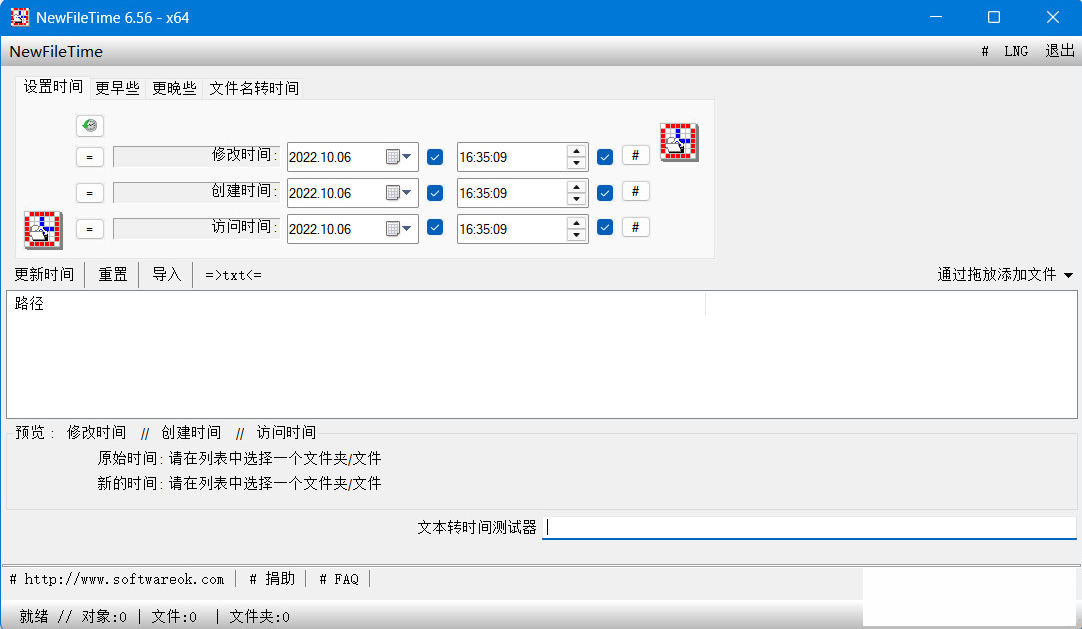Switch to the 设置时间 tab
1082x629 pixels.
coord(53,87)
